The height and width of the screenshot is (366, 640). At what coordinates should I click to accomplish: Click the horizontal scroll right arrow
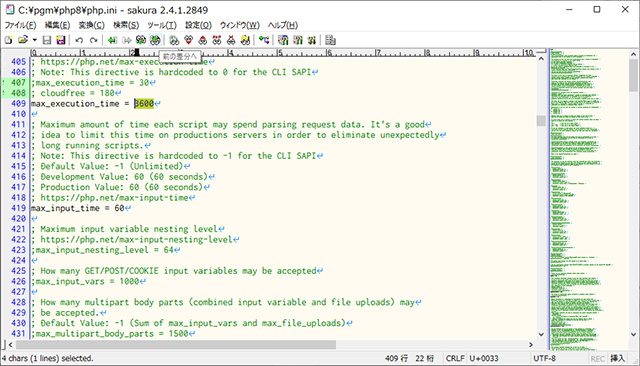pyautogui.click(x=531, y=345)
